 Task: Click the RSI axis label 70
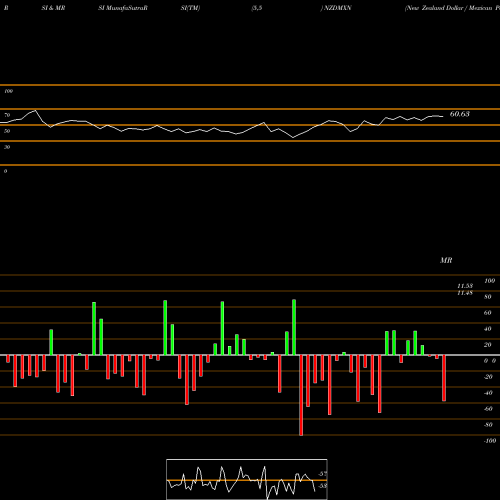7,115
